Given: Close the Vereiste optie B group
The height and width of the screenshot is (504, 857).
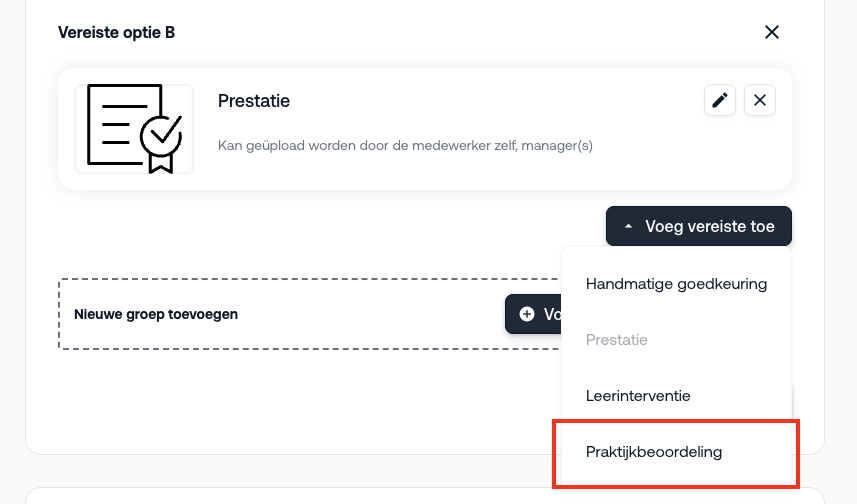Looking at the screenshot, I should [x=771, y=32].
